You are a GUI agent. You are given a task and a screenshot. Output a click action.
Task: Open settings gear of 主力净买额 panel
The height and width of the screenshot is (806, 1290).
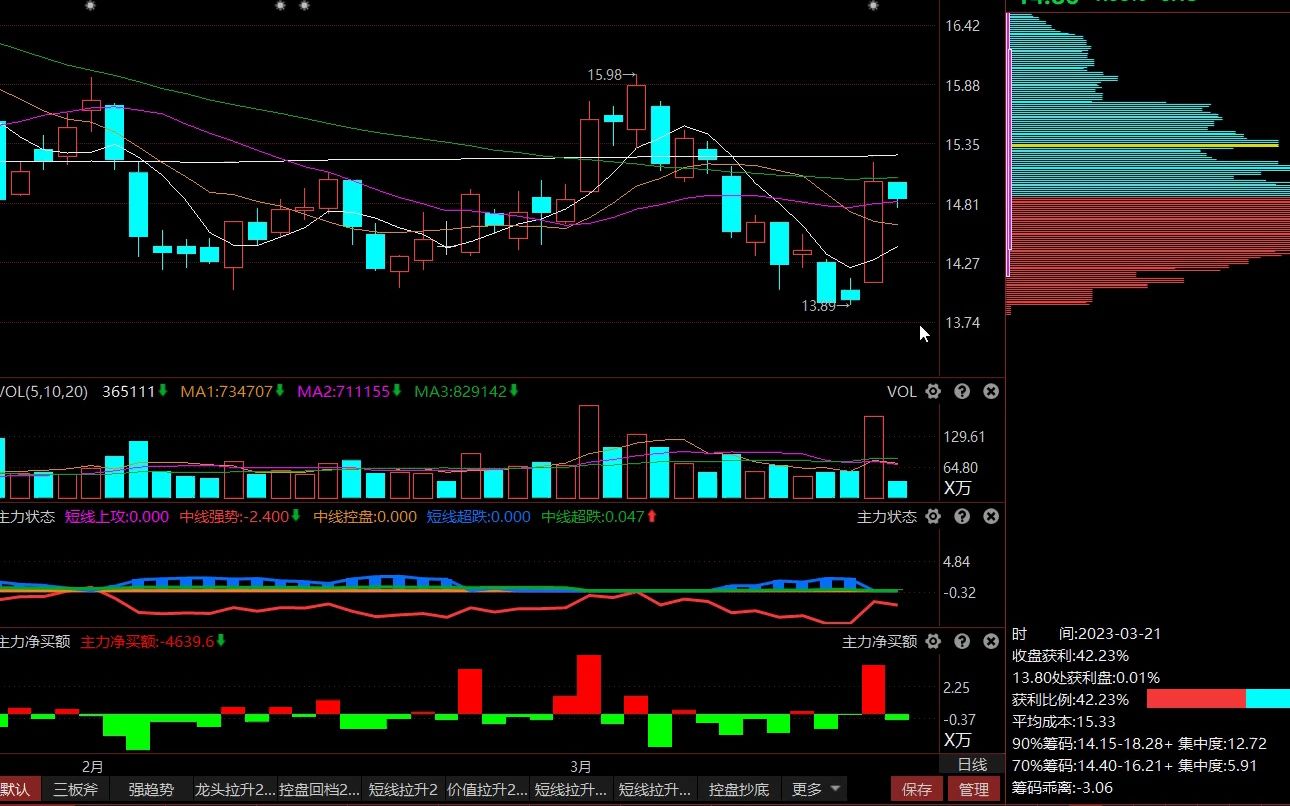click(x=933, y=642)
